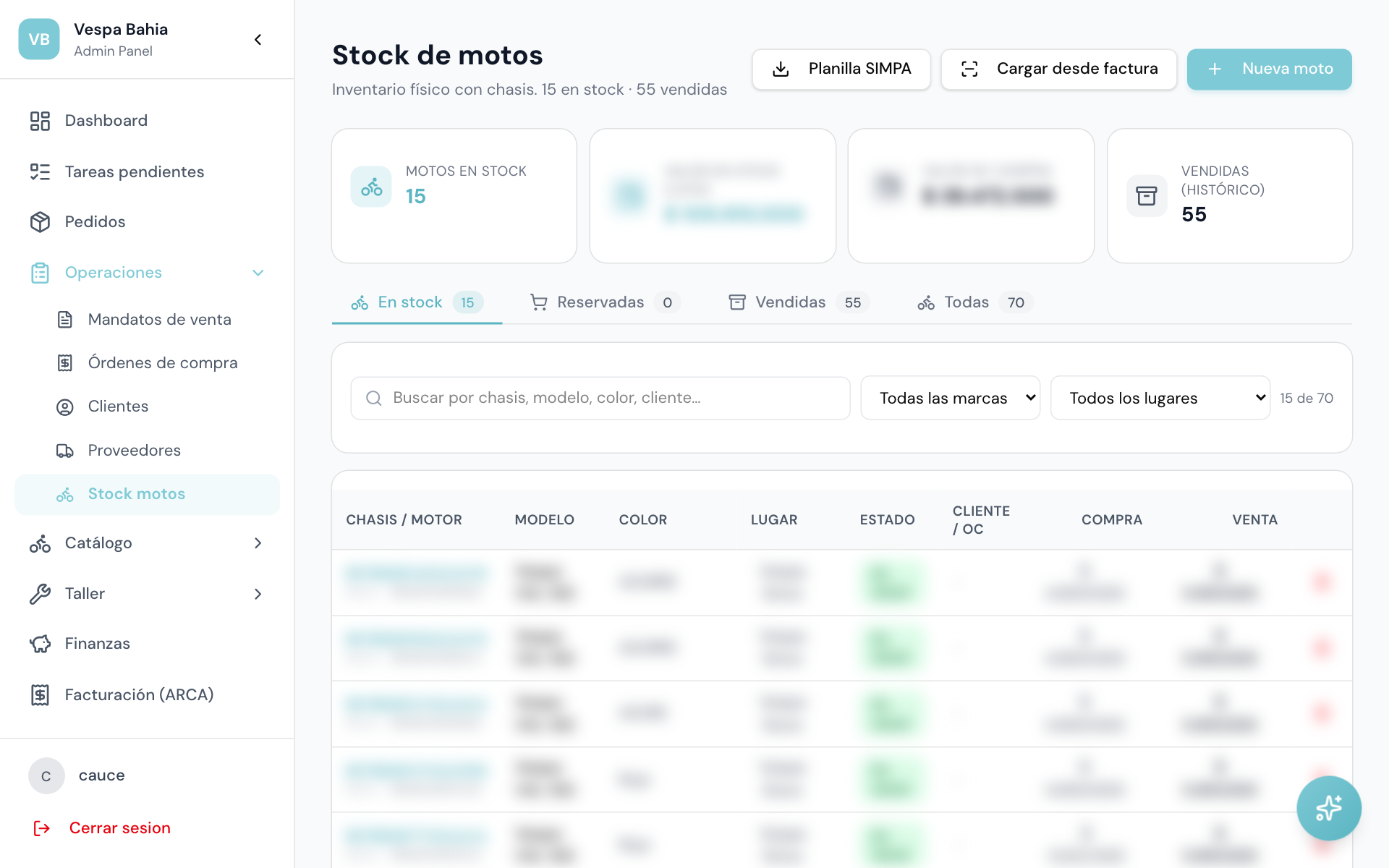Viewport: 1389px width, 868px height.
Task: Click the Clientes user icon
Action: point(65,407)
